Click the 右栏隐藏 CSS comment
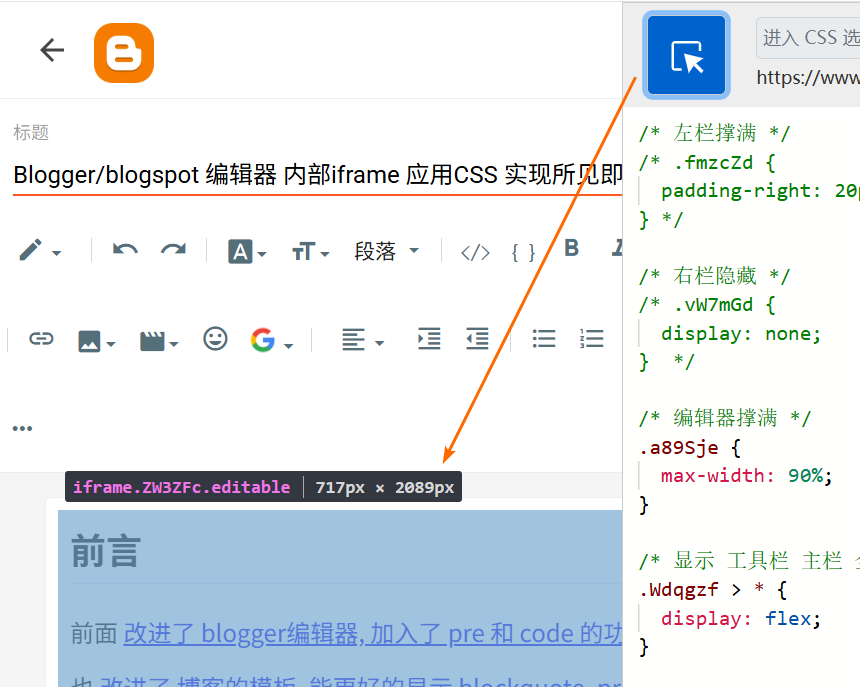 pyautogui.click(x=715, y=276)
